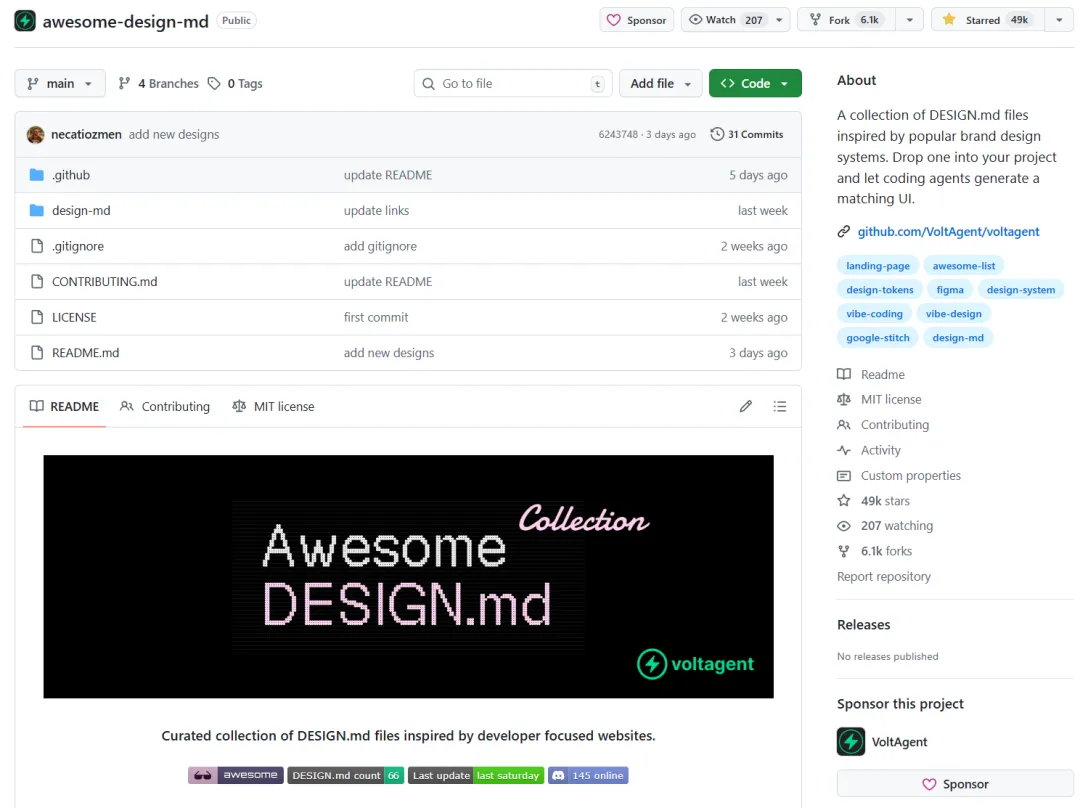Viewport: 1080px width, 808px height.
Task: Open github.com/VoltAgent/voltagent link
Action: 948,231
